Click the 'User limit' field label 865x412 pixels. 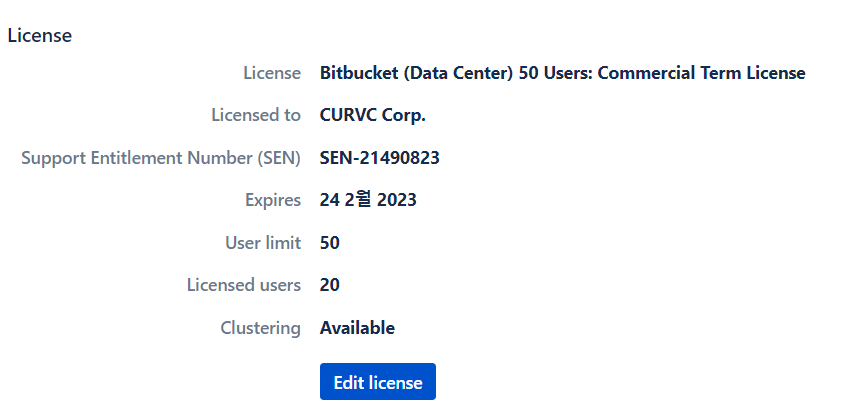(263, 243)
